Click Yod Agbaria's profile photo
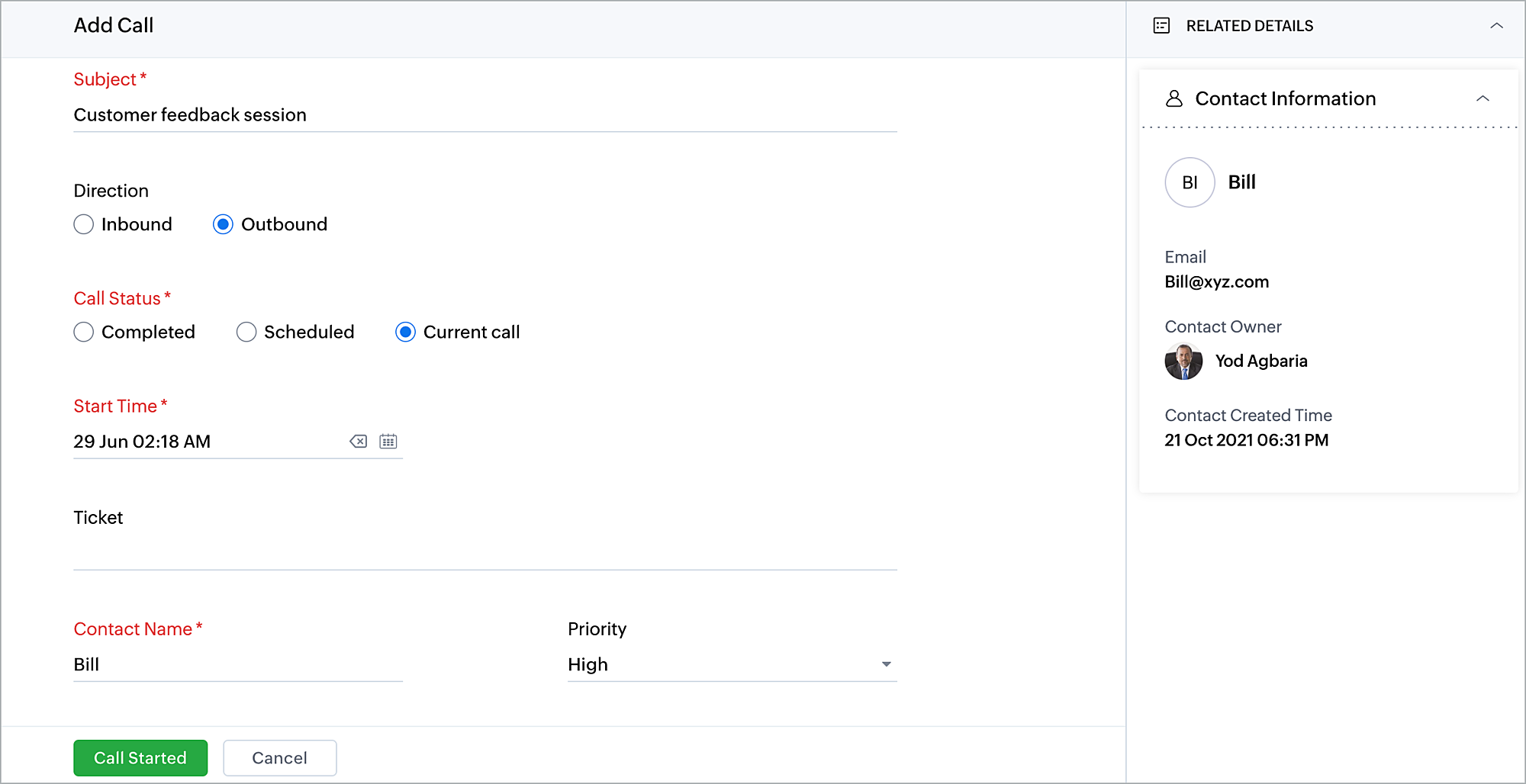Image resolution: width=1526 pixels, height=784 pixels. [1183, 361]
